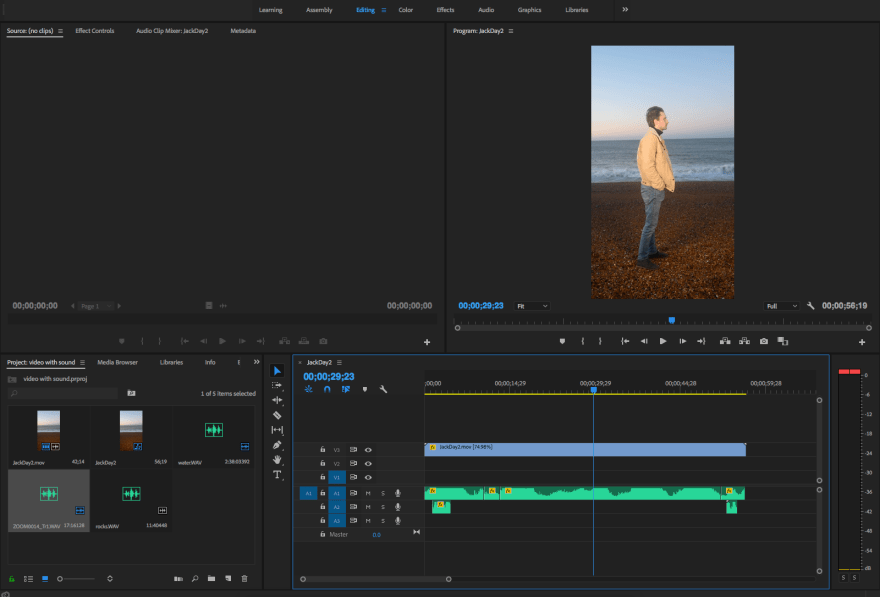Delete selected item with the trash icon
This screenshot has height=597, width=880.
pyautogui.click(x=245, y=578)
